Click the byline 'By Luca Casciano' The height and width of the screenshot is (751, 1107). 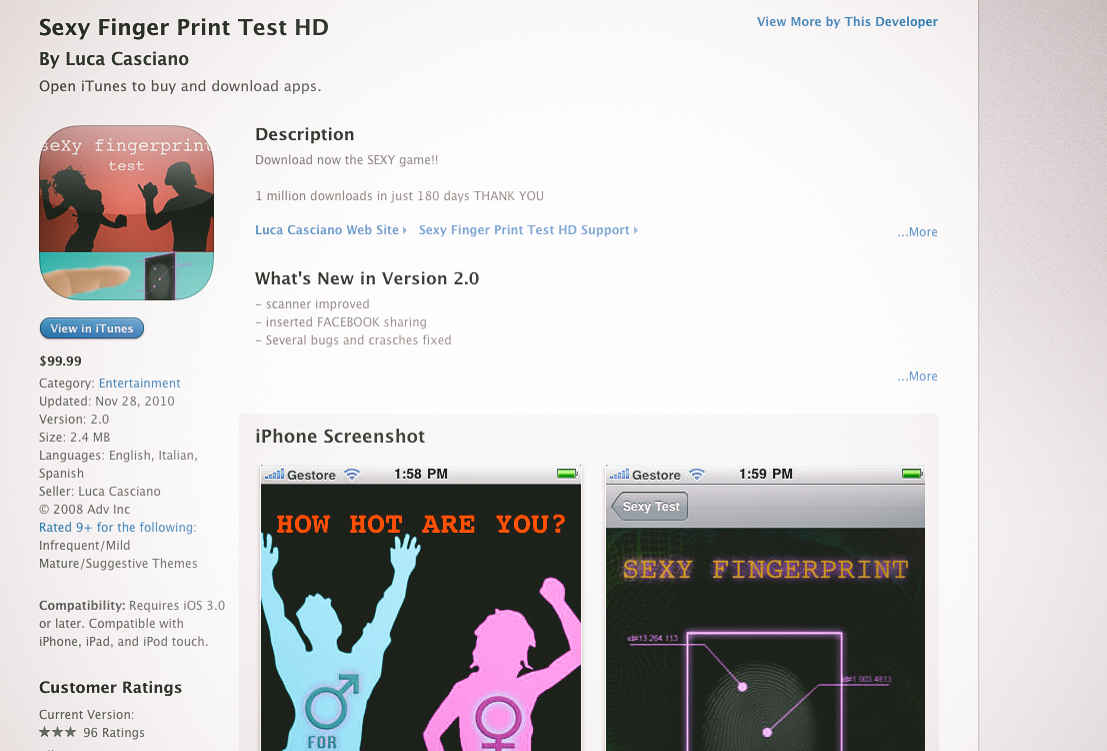tap(114, 59)
